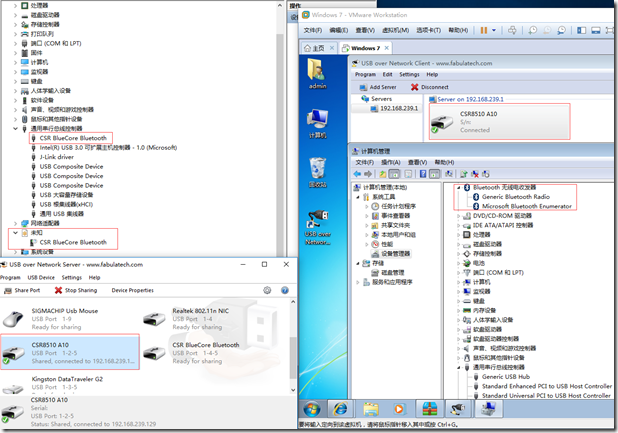618x433 pixels.
Task: Open Help menu in USB Network Client
Action: click(432, 74)
